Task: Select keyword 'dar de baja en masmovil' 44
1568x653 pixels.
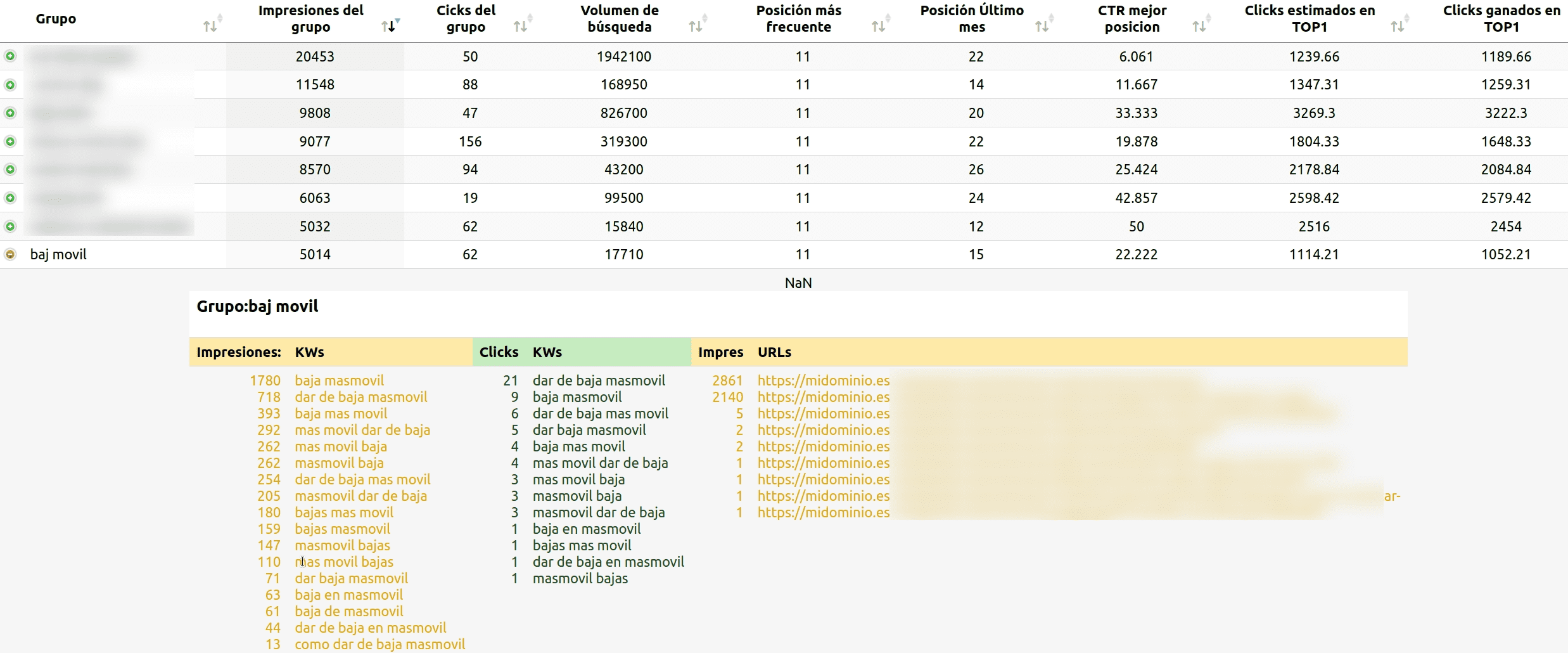Action: (x=371, y=628)
